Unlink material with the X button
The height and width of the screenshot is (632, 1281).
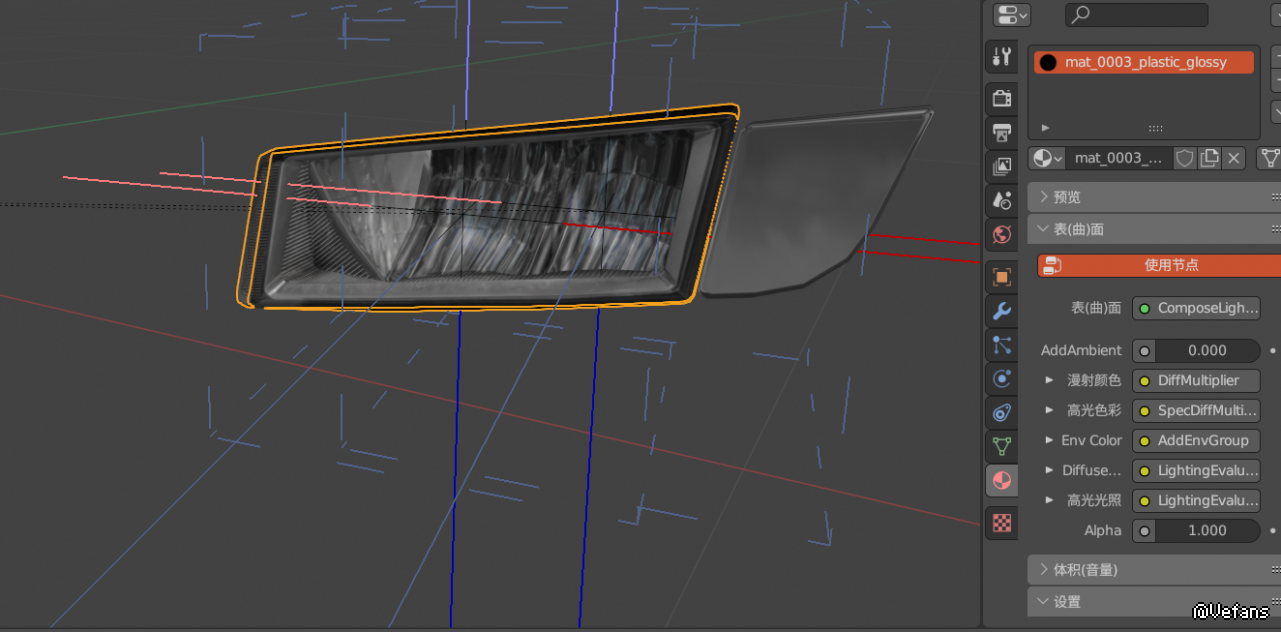click(1234, 158)
